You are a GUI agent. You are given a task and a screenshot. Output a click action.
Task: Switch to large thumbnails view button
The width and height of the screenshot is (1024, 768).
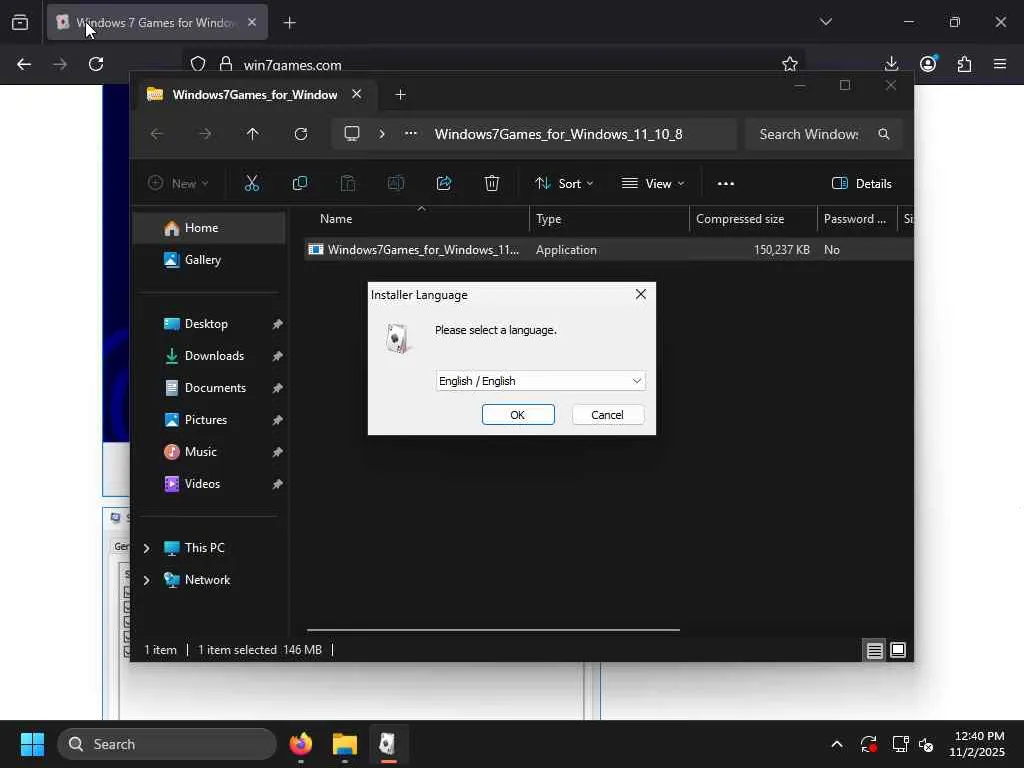point(898,650)
